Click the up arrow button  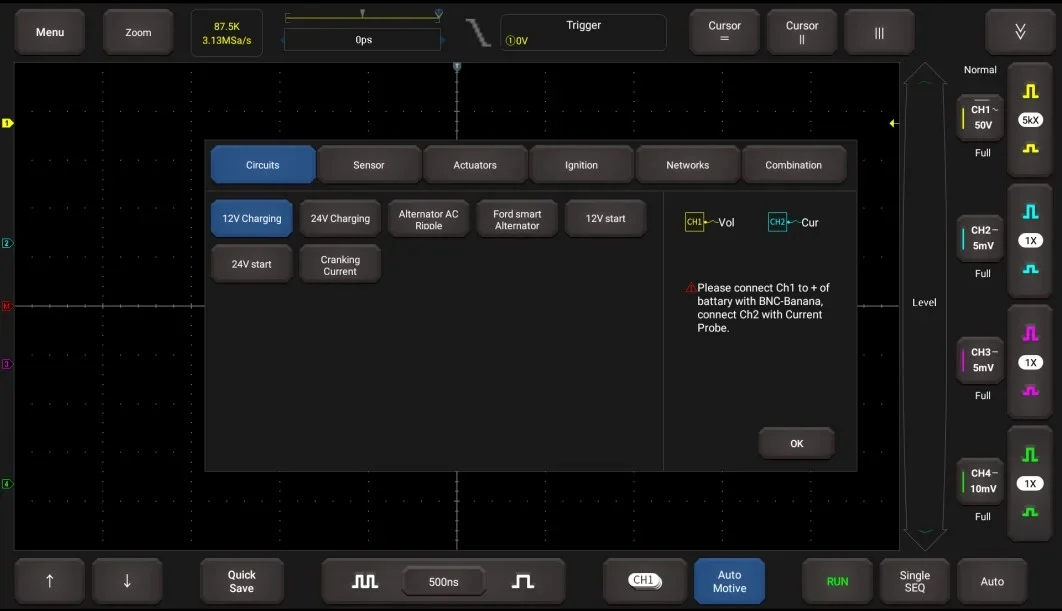[x=49, y=581]
